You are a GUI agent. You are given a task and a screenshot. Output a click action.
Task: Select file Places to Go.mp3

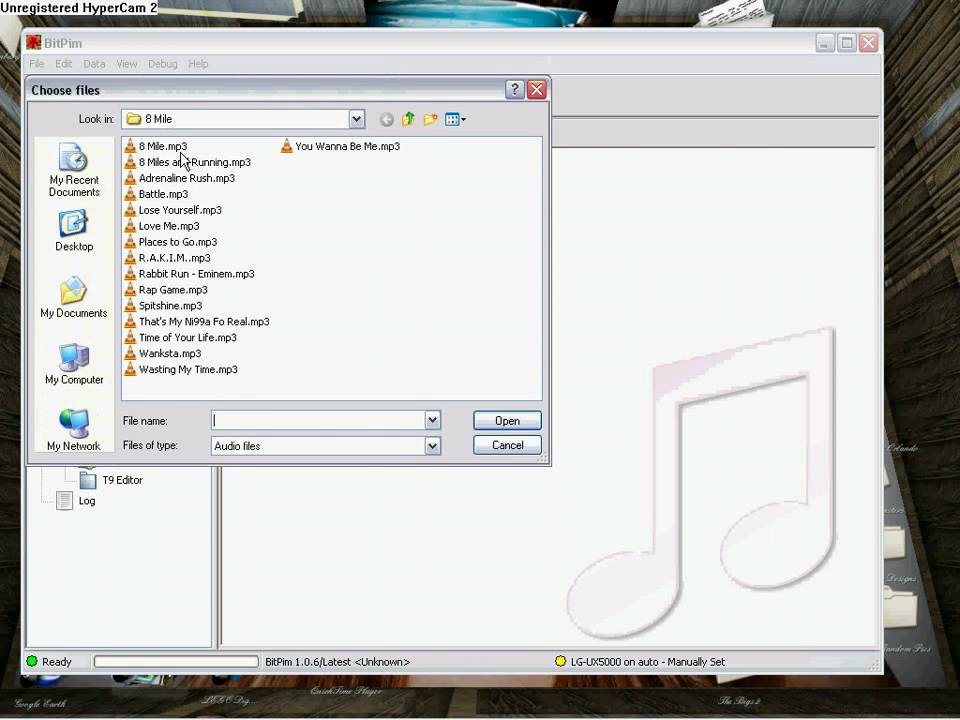point(171,242)
